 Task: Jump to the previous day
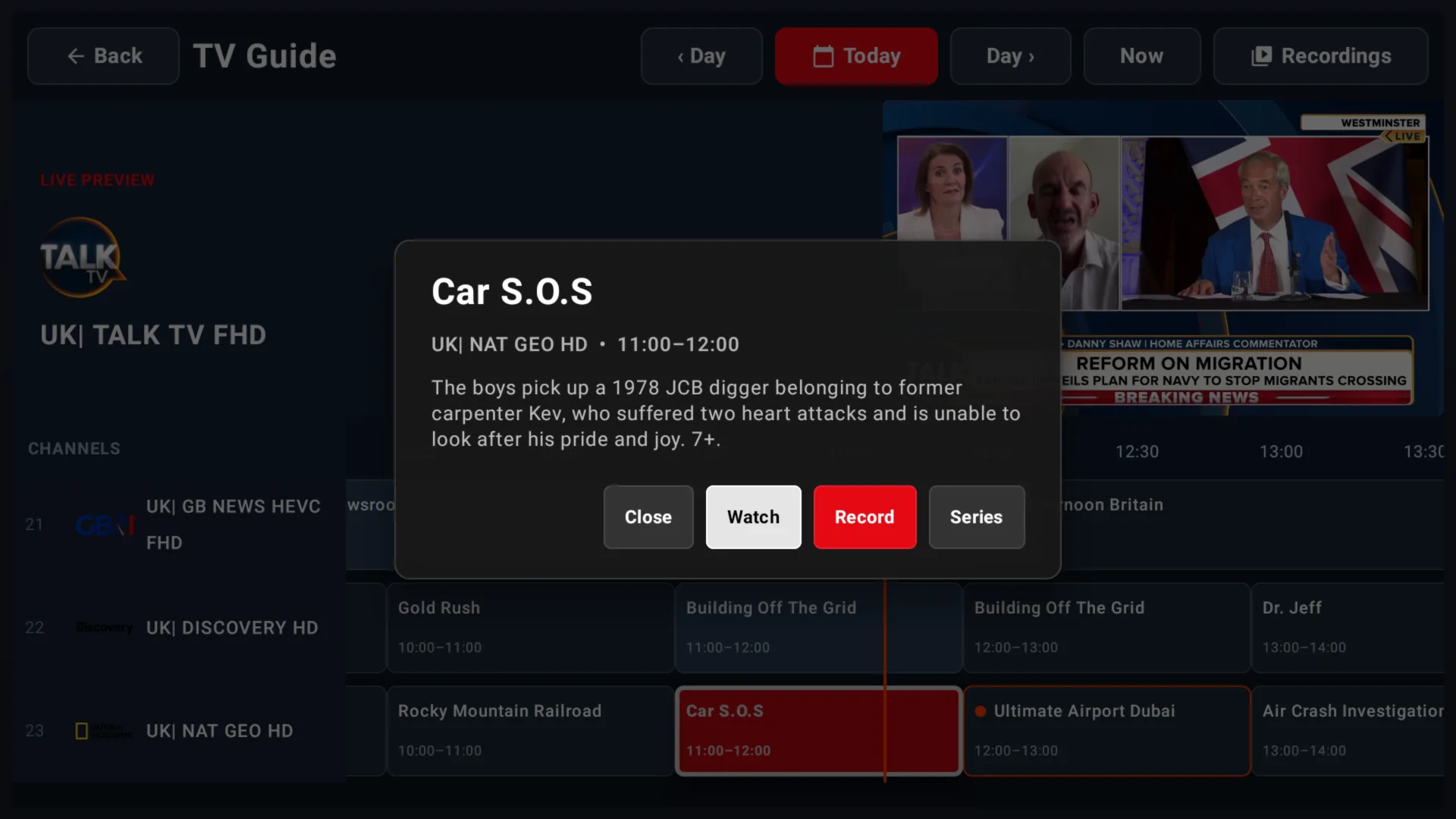pos(701,56)
